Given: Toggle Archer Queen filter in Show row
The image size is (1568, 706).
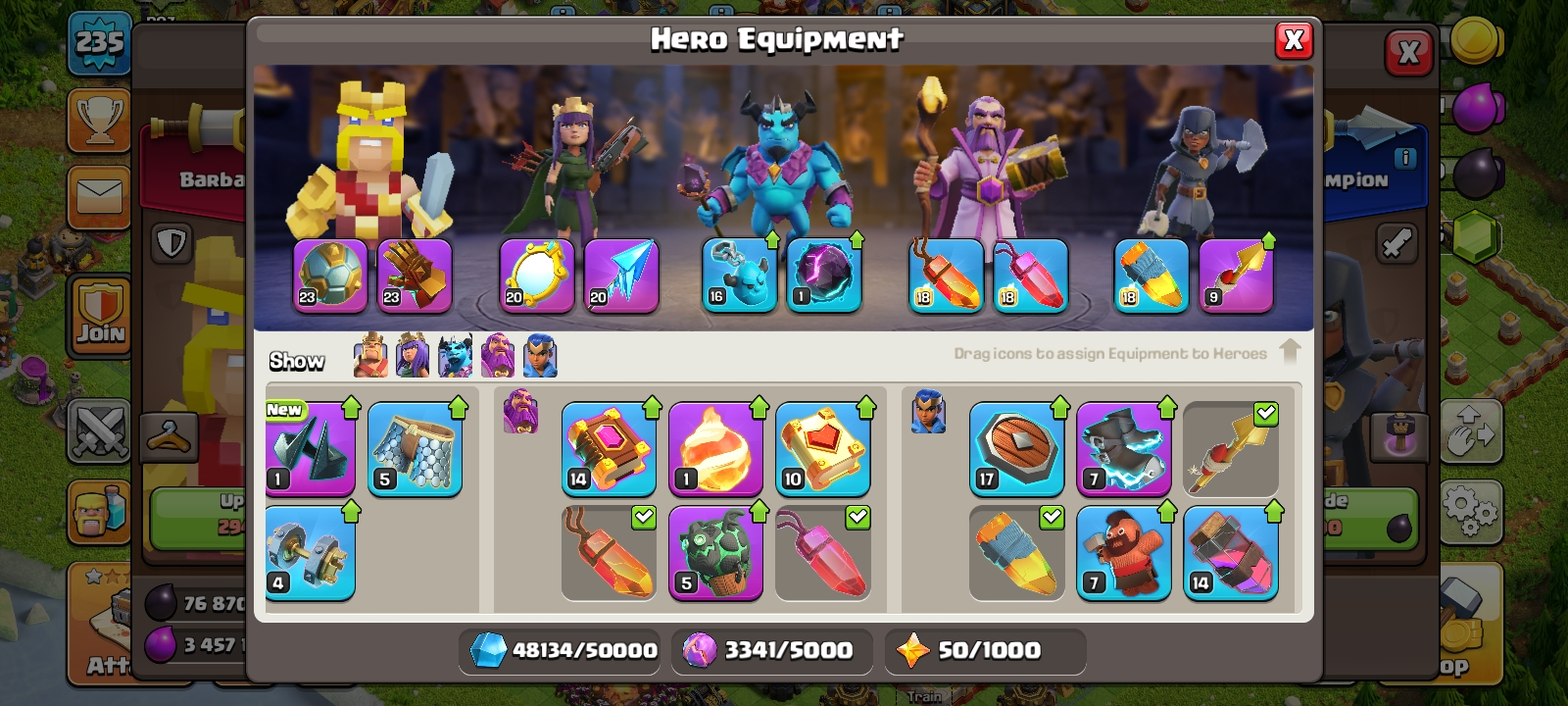Looking at the screenshot, I should [x=413, y=356].
